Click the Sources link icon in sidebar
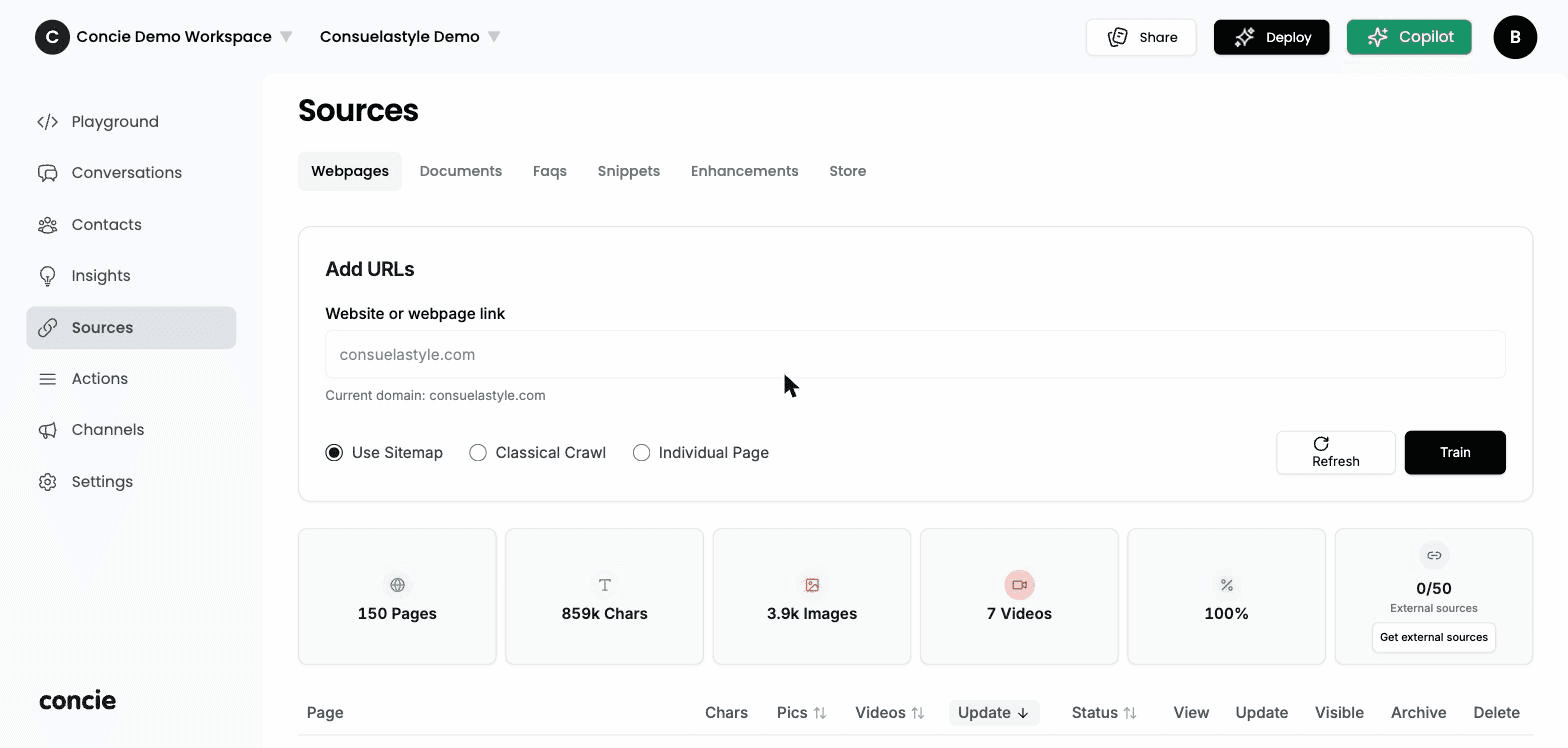 click(47, 328)
